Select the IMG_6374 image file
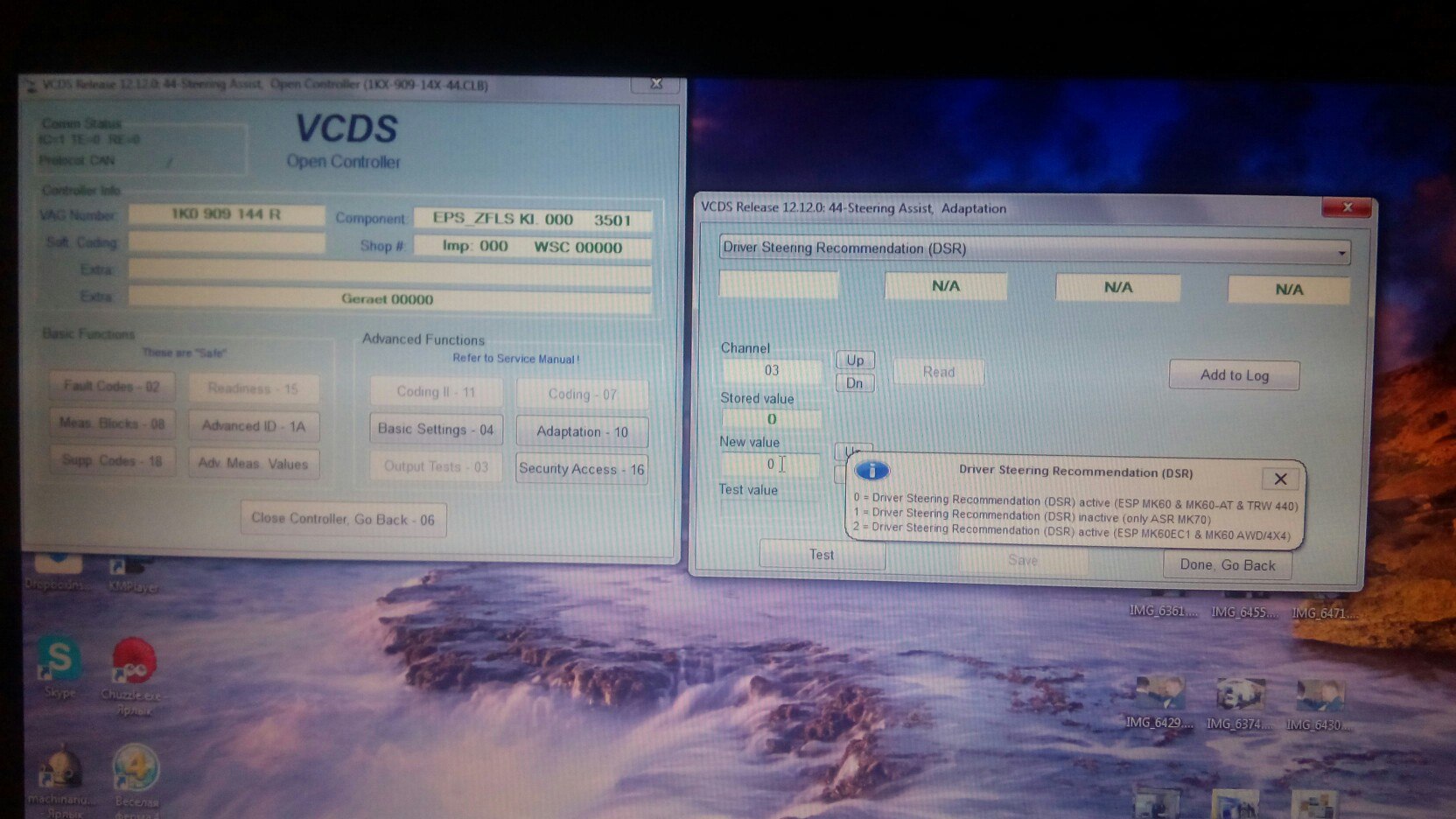 pos(1239,695)
